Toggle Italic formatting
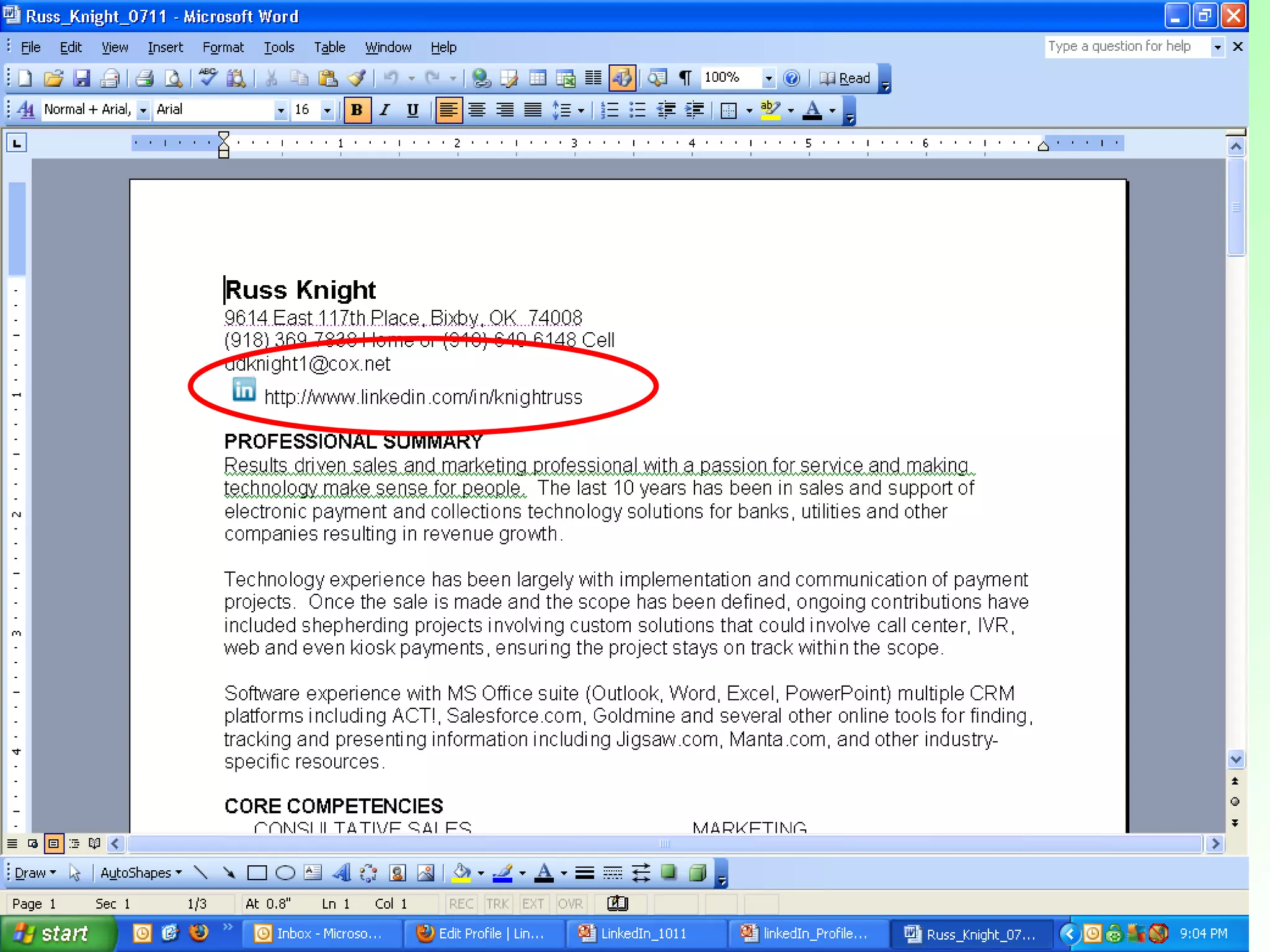1270x952 pixels. [384, 110]
